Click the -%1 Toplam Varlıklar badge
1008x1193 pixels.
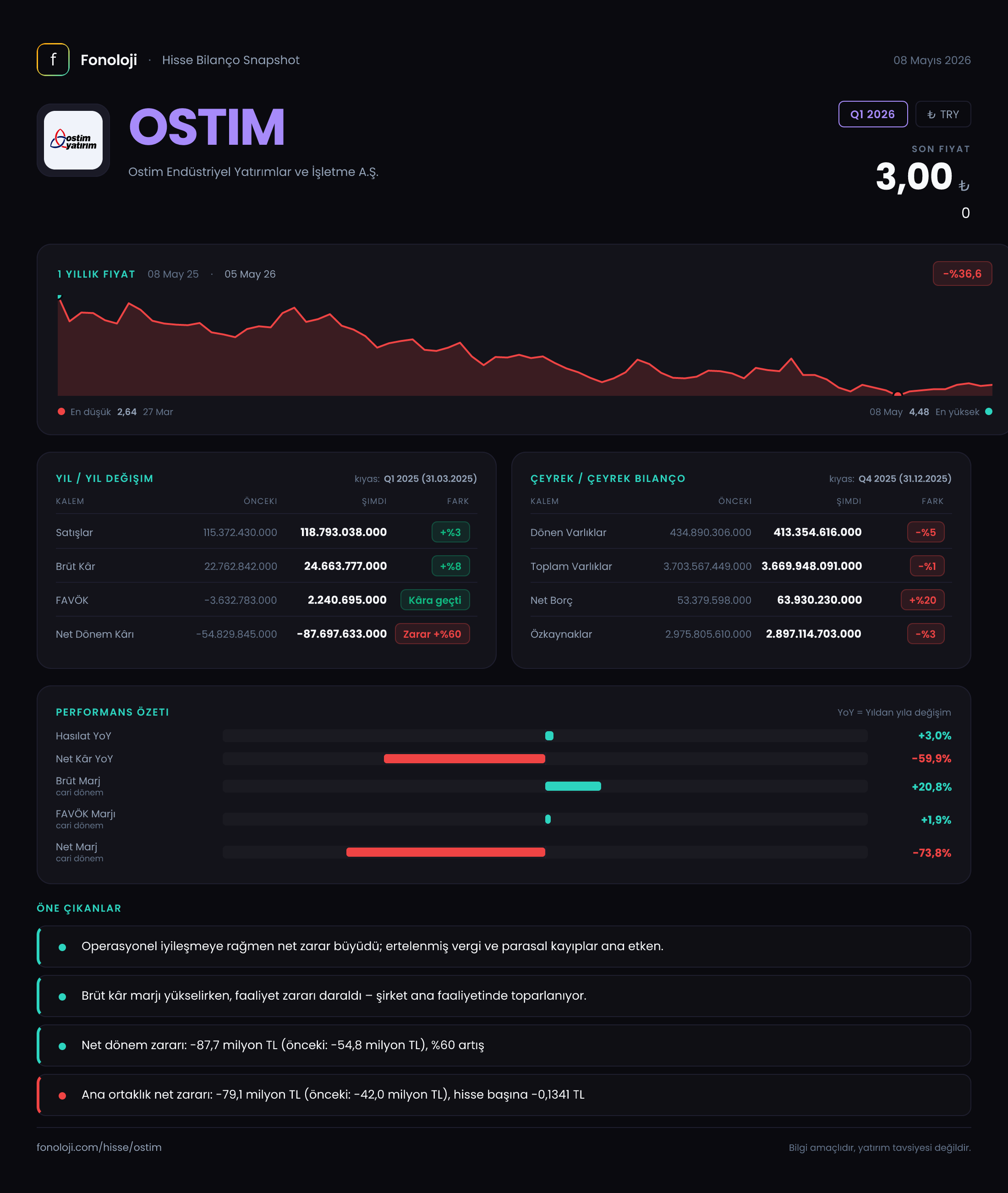coord(927,566)
